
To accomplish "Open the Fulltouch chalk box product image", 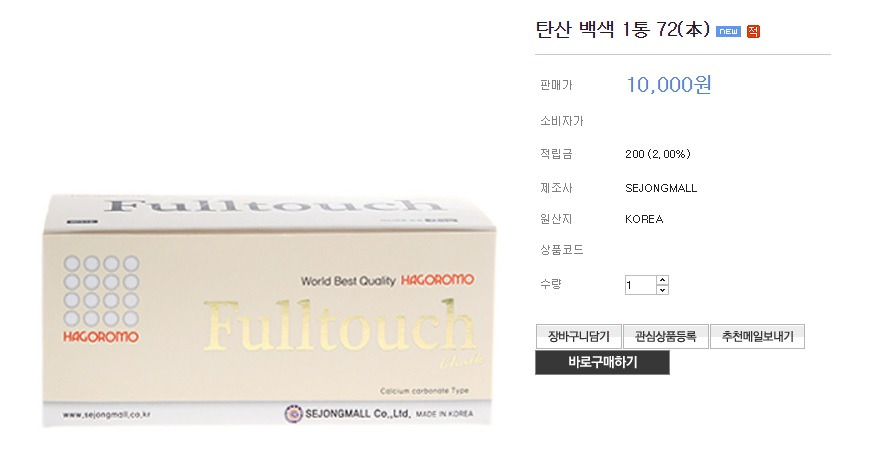I will (269, 311).
